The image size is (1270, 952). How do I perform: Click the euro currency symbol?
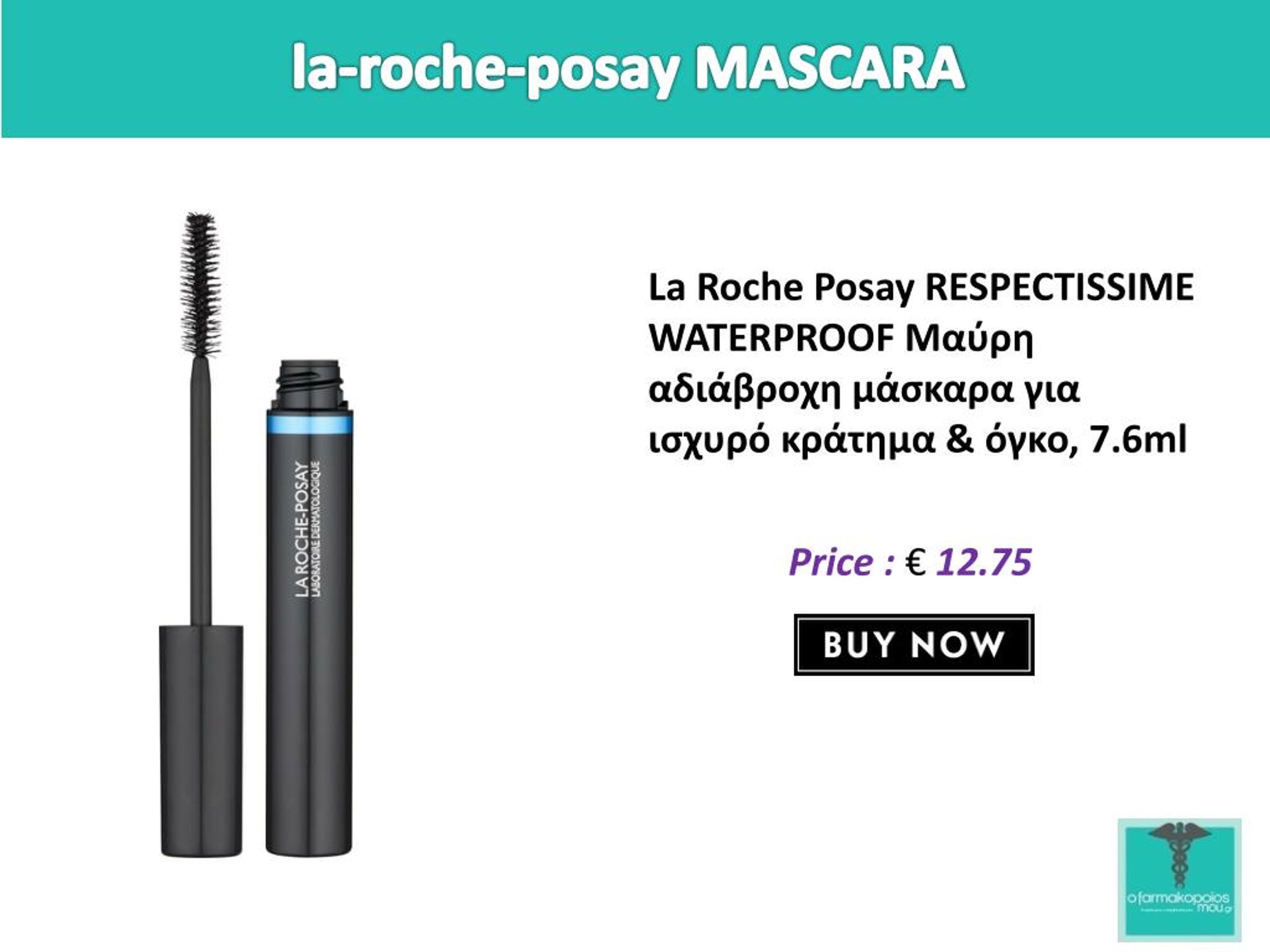click(916, 562)
